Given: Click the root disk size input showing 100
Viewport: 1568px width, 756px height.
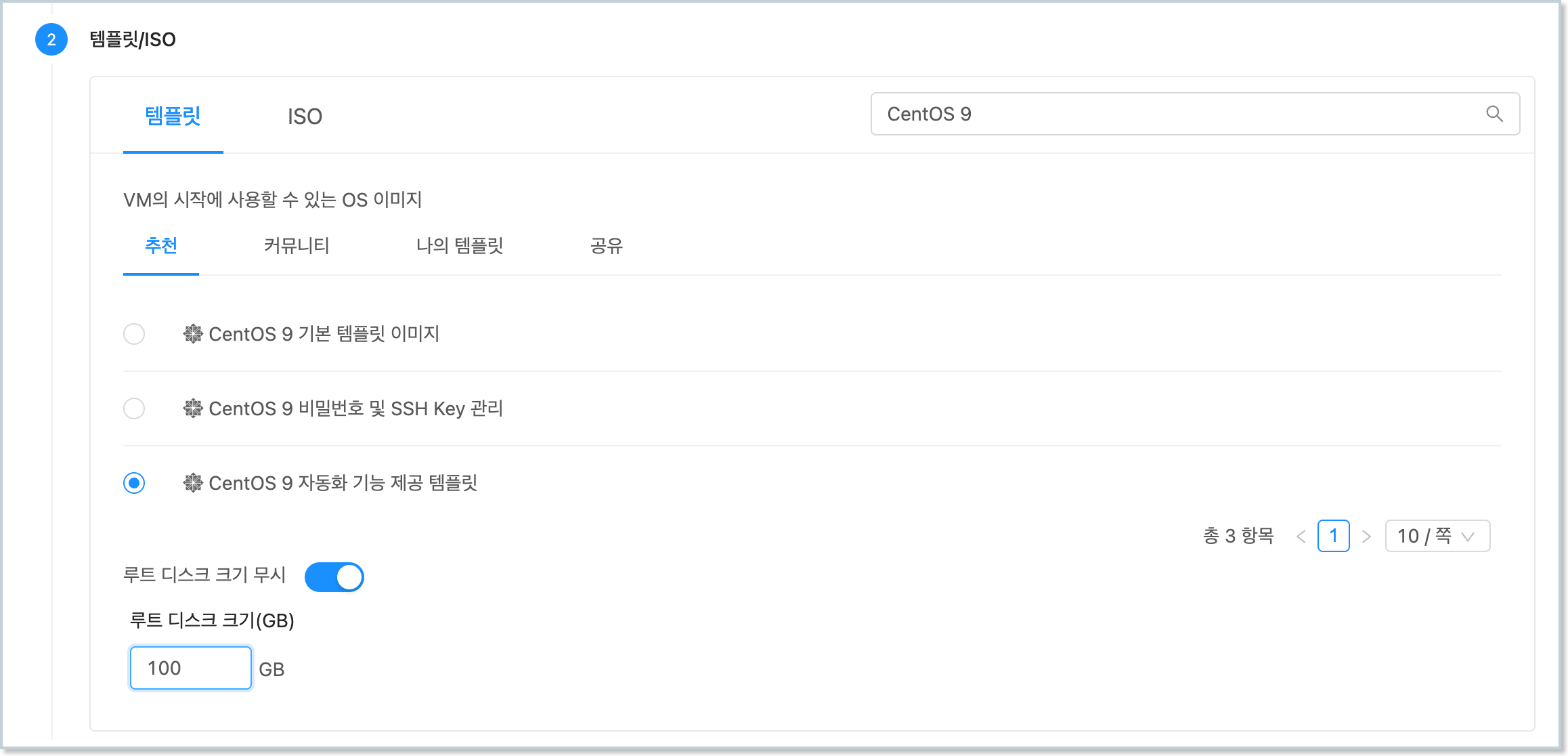Looking at the screenshot, I should click(190, 667).
